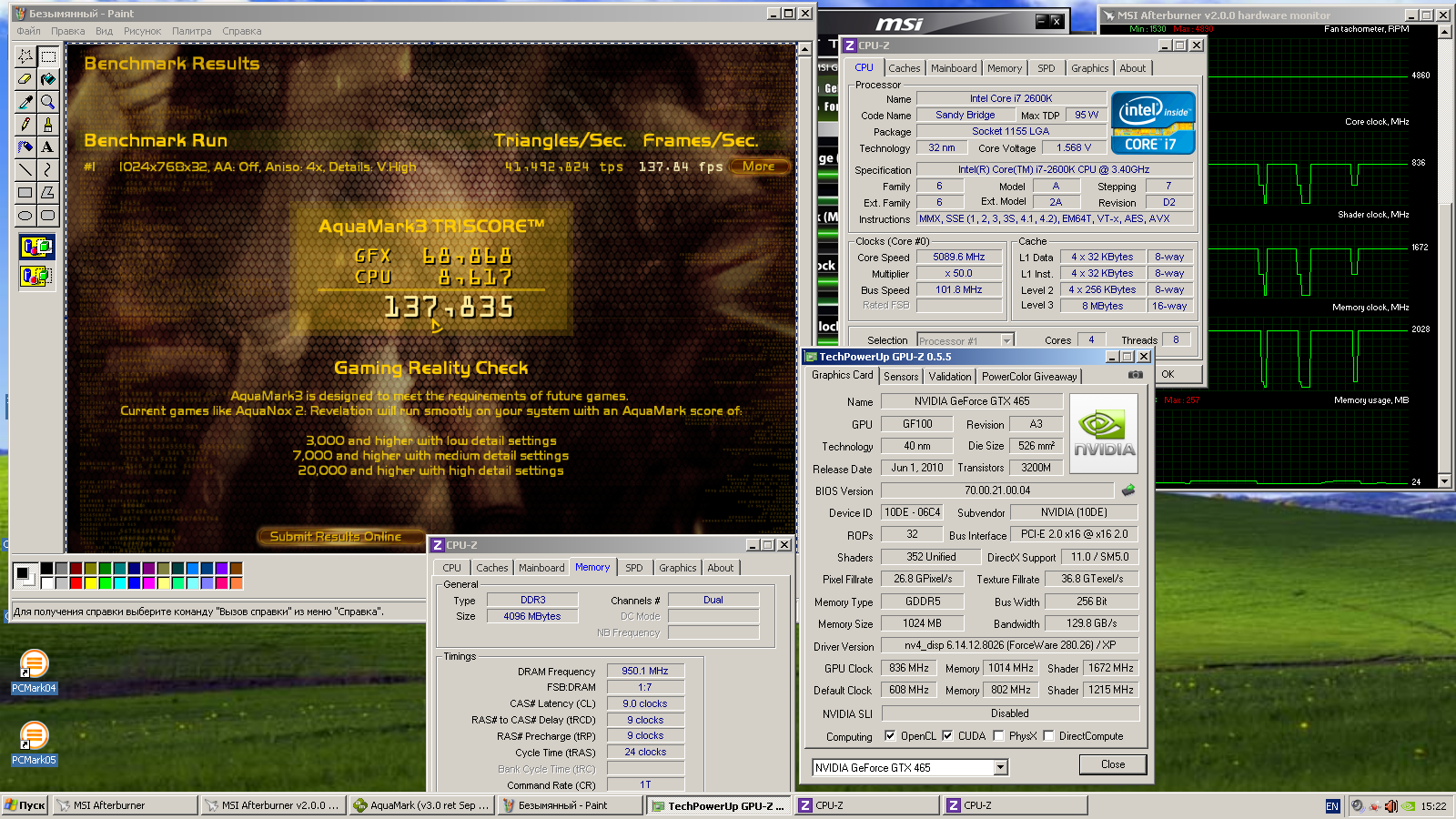
Task: Click OK button in the CPU-Z window
Action: click(x=1168, y=374)
